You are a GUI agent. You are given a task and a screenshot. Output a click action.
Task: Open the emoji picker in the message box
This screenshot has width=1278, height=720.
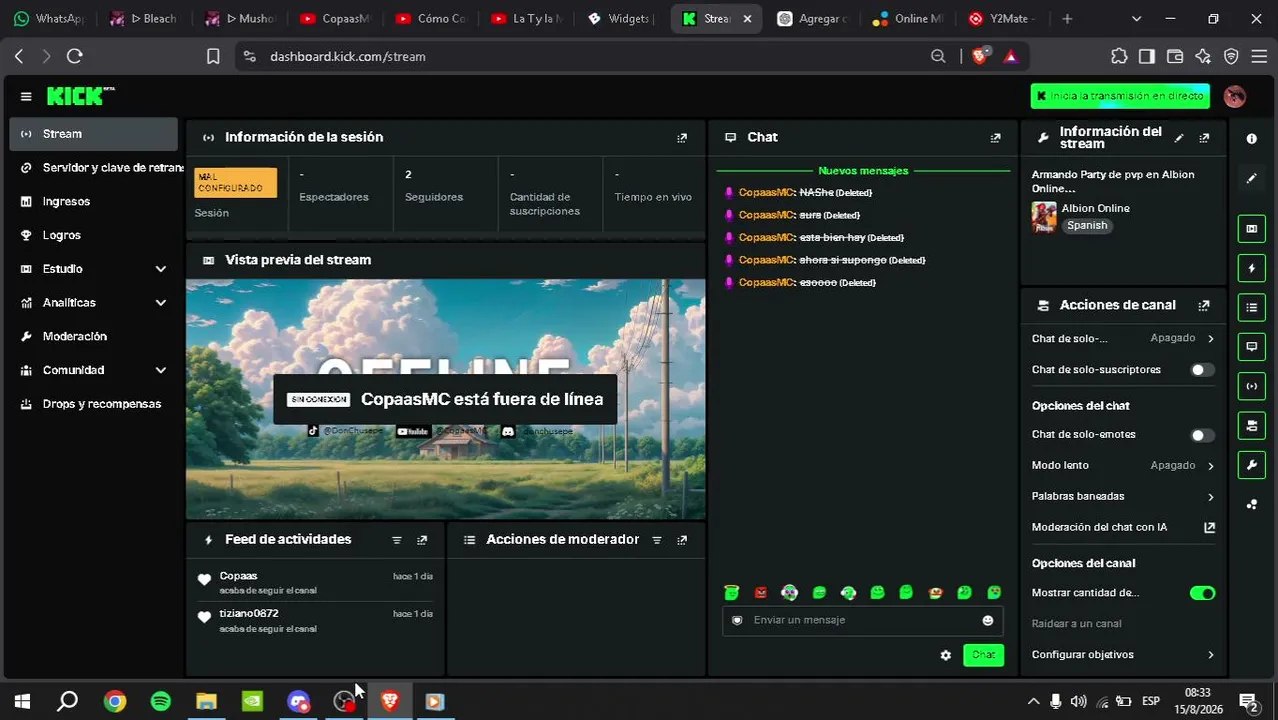click(x=988, y=620)
